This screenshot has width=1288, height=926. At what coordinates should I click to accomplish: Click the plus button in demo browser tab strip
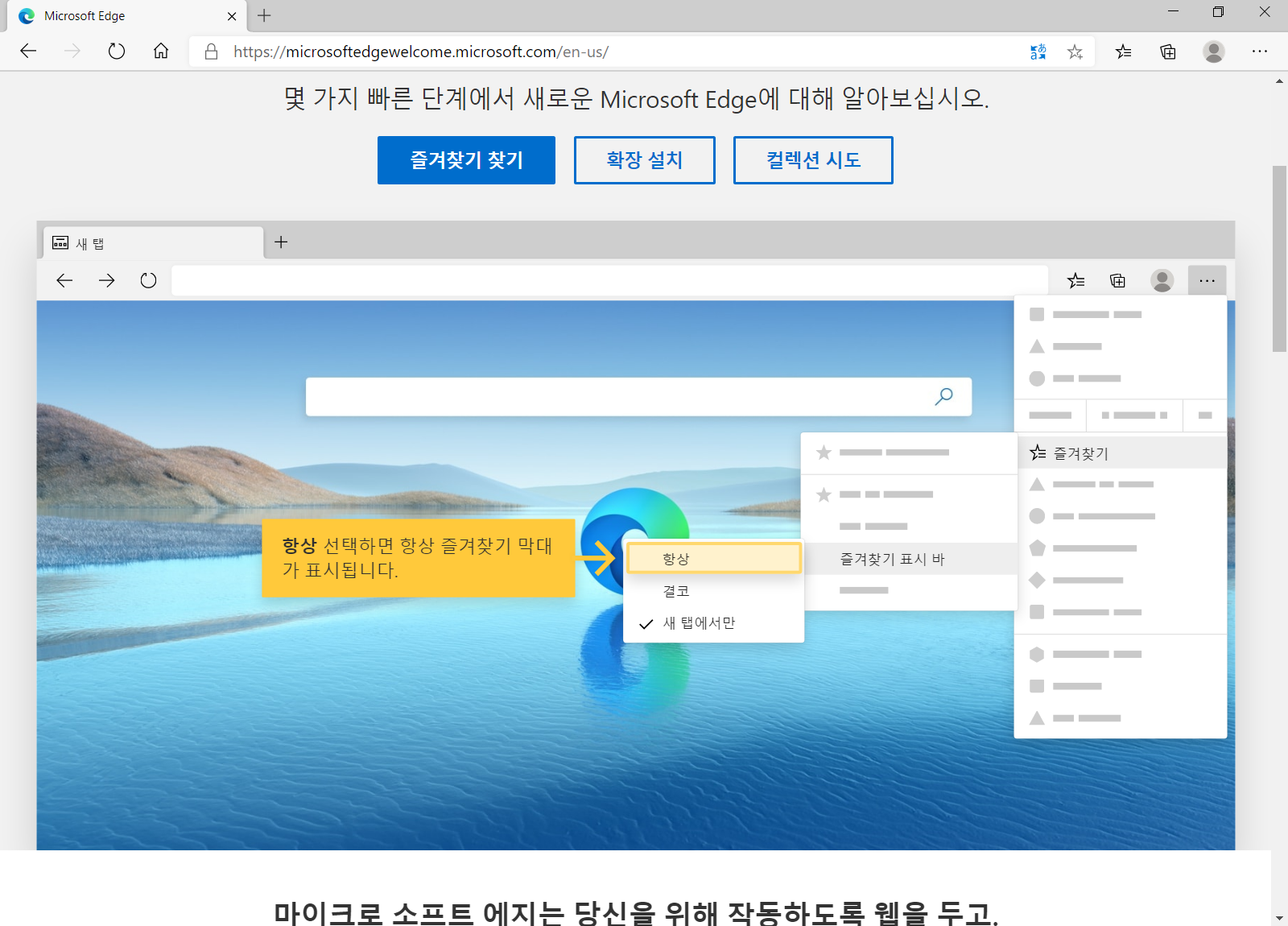point(281,242)
